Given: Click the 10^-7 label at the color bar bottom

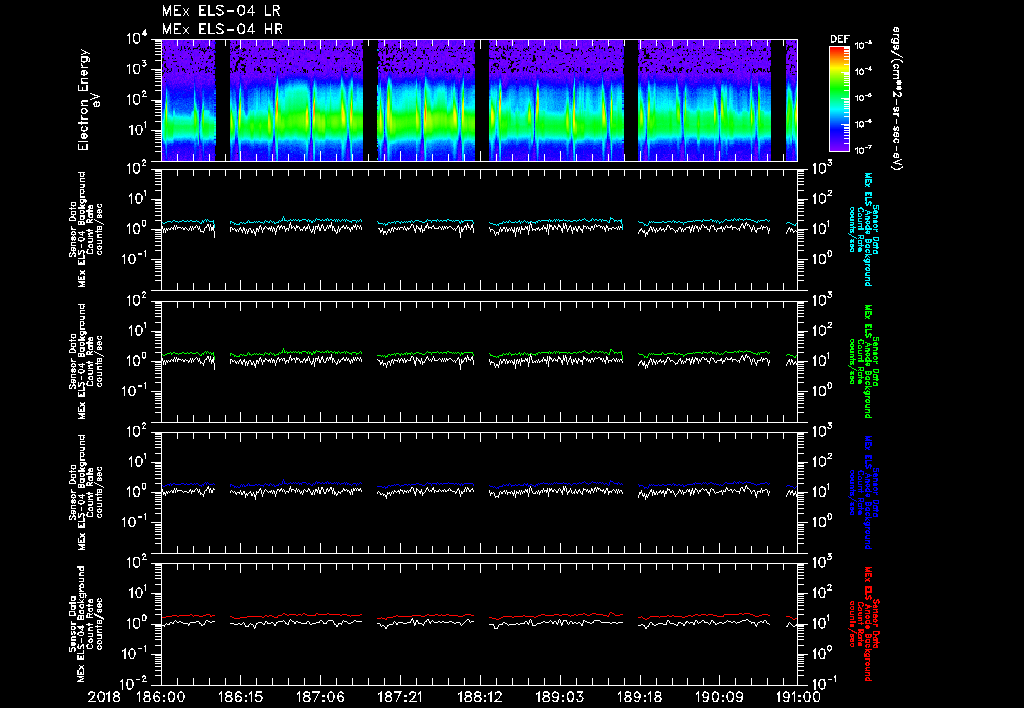Looking at the screenshot, I should tap(864, 150).
